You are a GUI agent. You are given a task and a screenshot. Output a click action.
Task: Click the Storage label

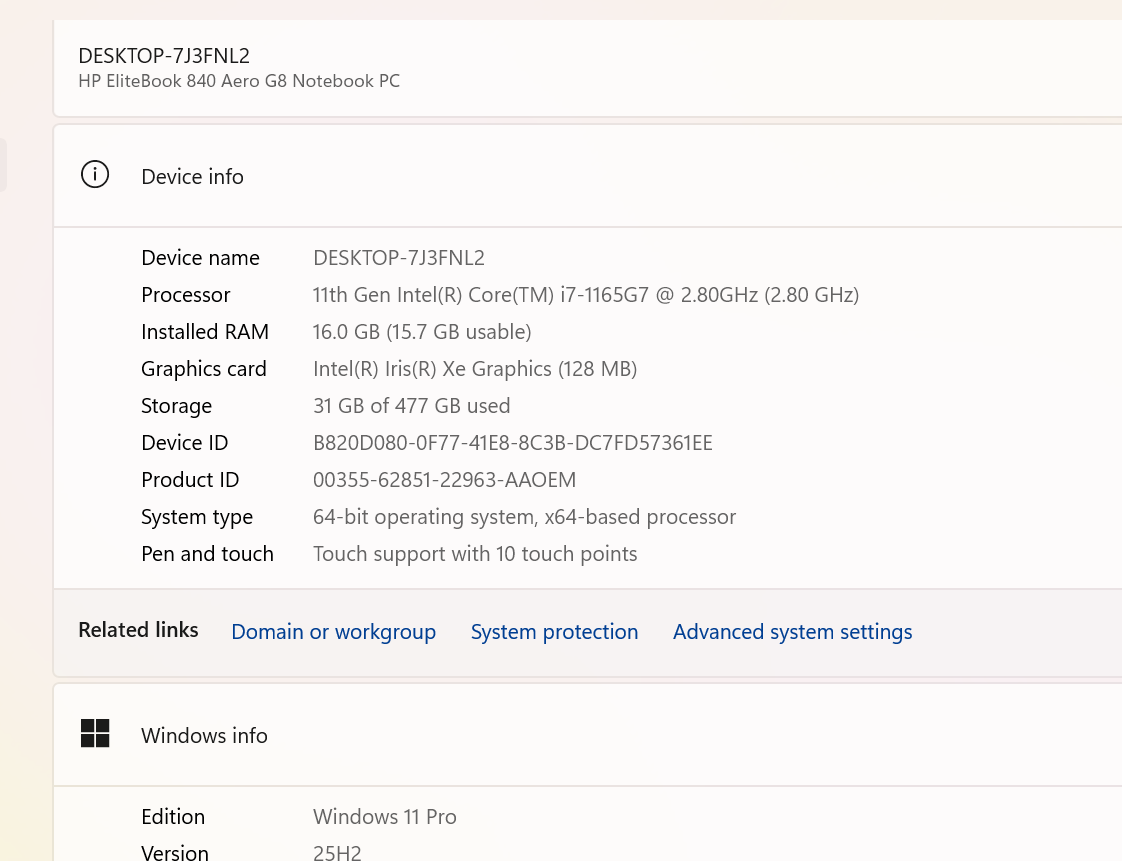click(x=176, y=406)
